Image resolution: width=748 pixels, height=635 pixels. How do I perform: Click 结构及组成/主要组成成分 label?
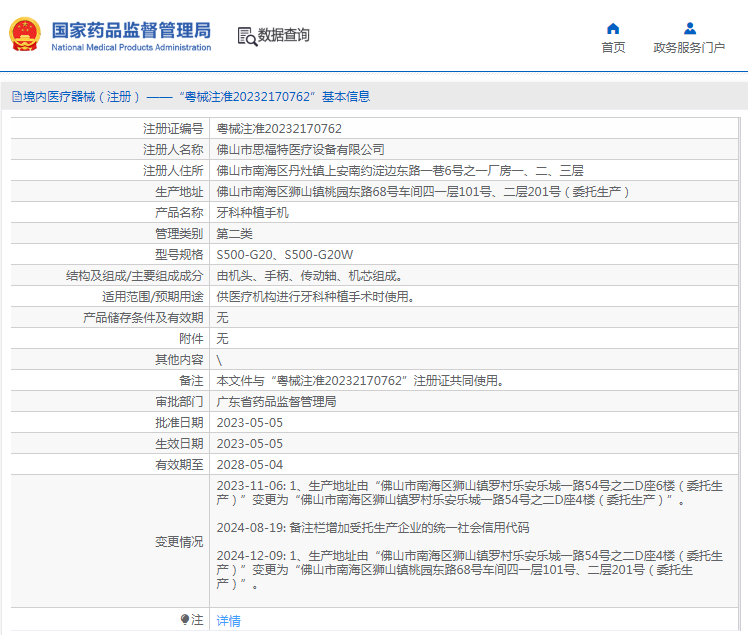[135, 275]
